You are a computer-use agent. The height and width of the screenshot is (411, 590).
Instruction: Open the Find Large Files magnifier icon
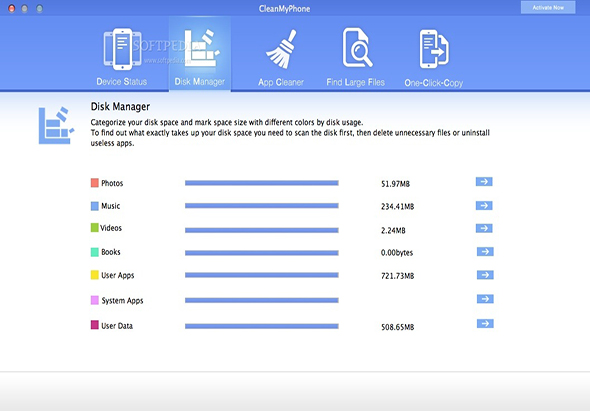pos(357,47)
